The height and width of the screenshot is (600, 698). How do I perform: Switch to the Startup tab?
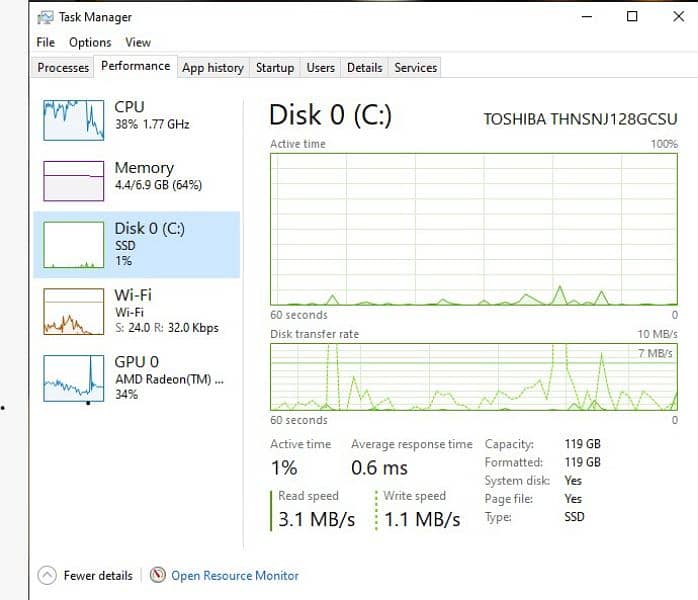coord(275,68)
